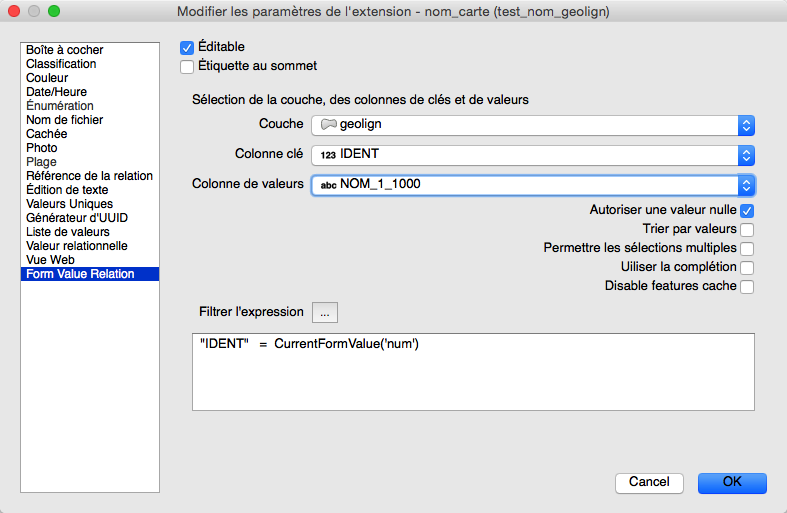Open expression builder with the ... button
Screen dimensions: 787x513
click(x=325, y=312)
